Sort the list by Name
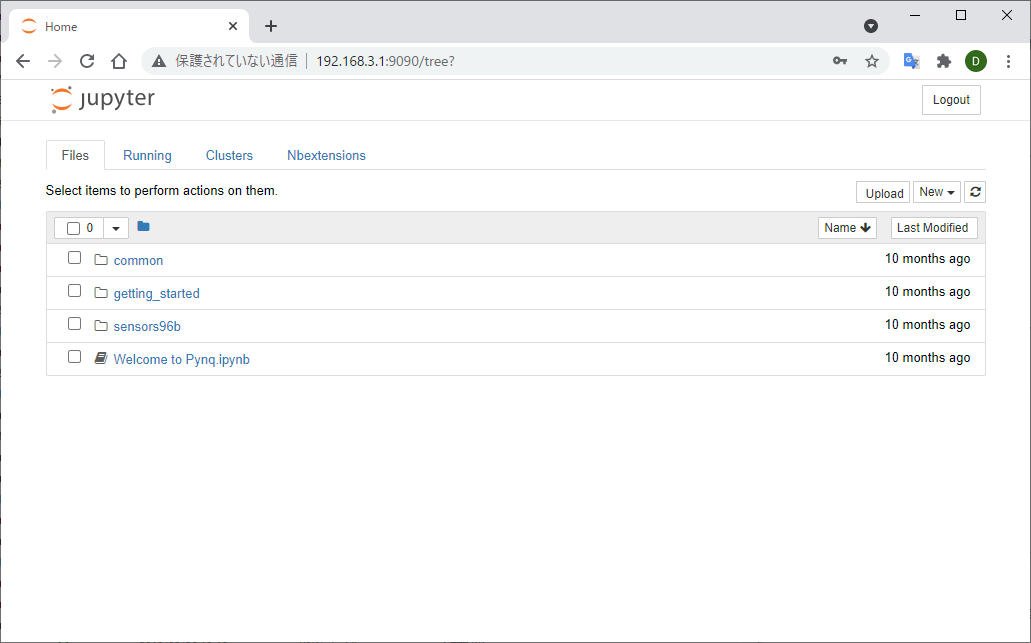The width and height of the screenshot is (1031, 643). pyautogui.click(x=848, y=227)
